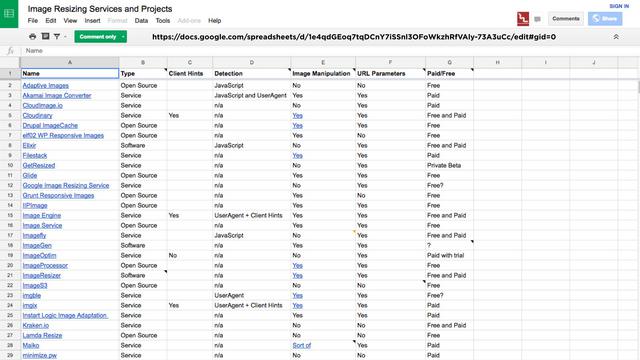Open the filter views funnel icon
This screenshot has height=360, width=640.
click(x=57, y=37)
